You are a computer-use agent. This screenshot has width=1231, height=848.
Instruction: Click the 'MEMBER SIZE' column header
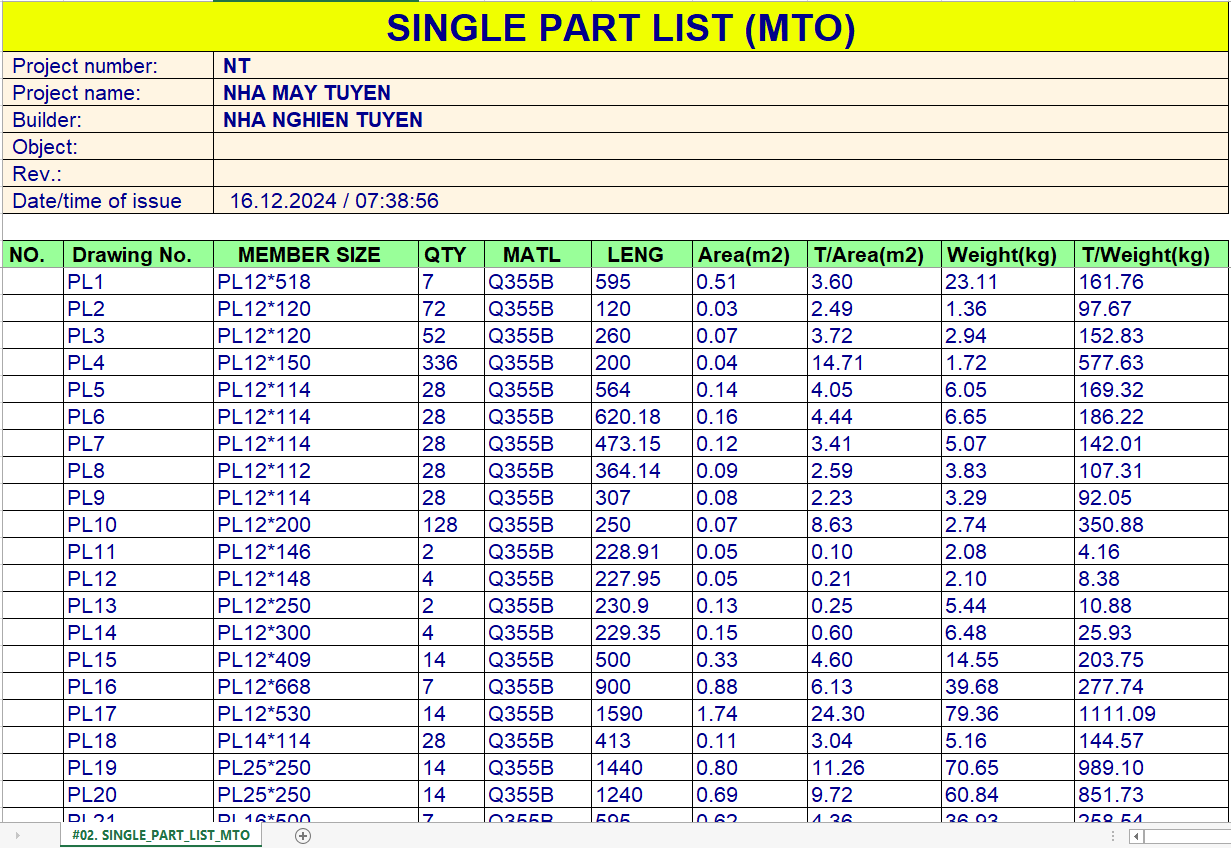[316, 255]
